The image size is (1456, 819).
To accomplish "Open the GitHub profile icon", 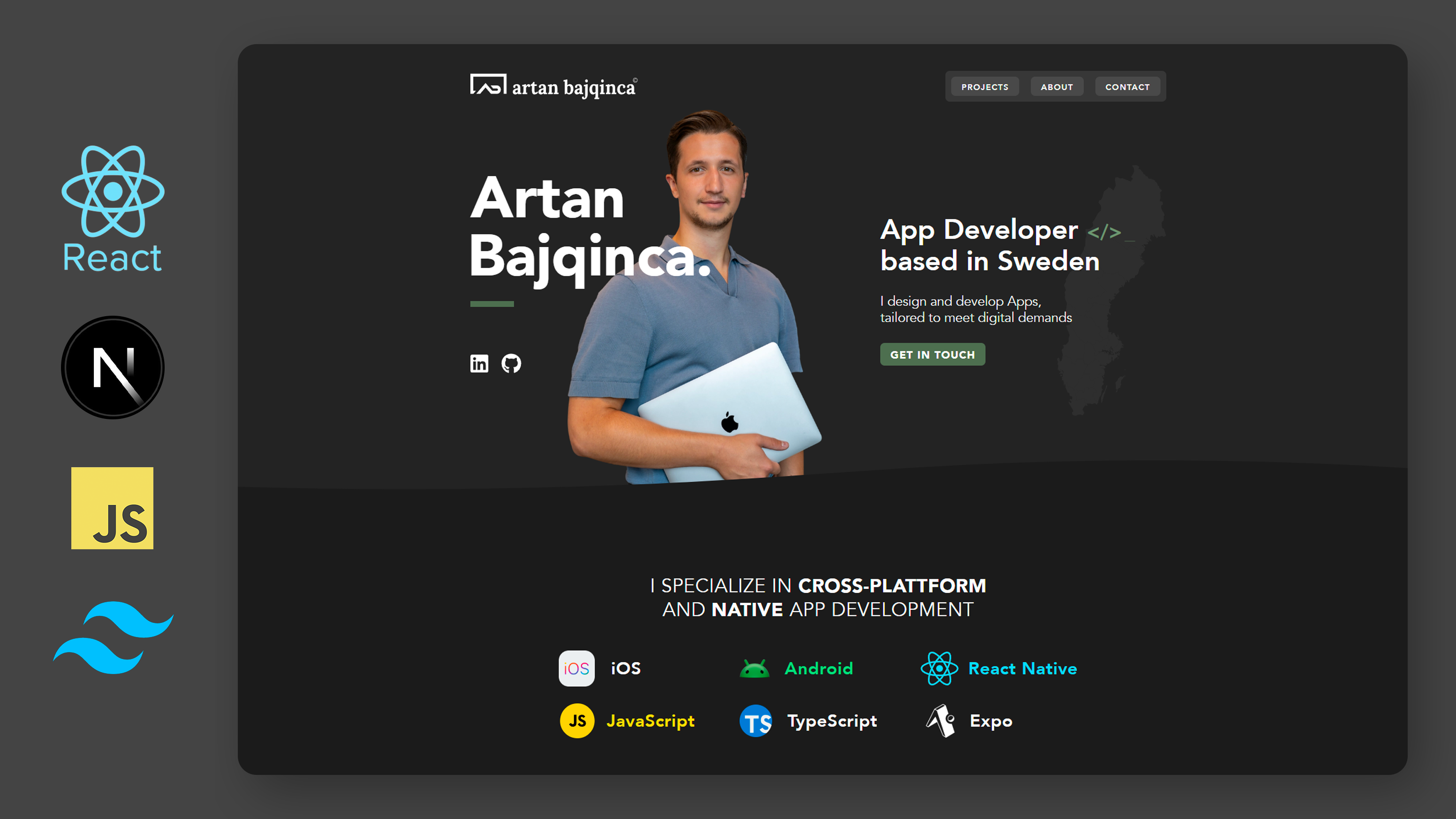I will click(511, 364).
